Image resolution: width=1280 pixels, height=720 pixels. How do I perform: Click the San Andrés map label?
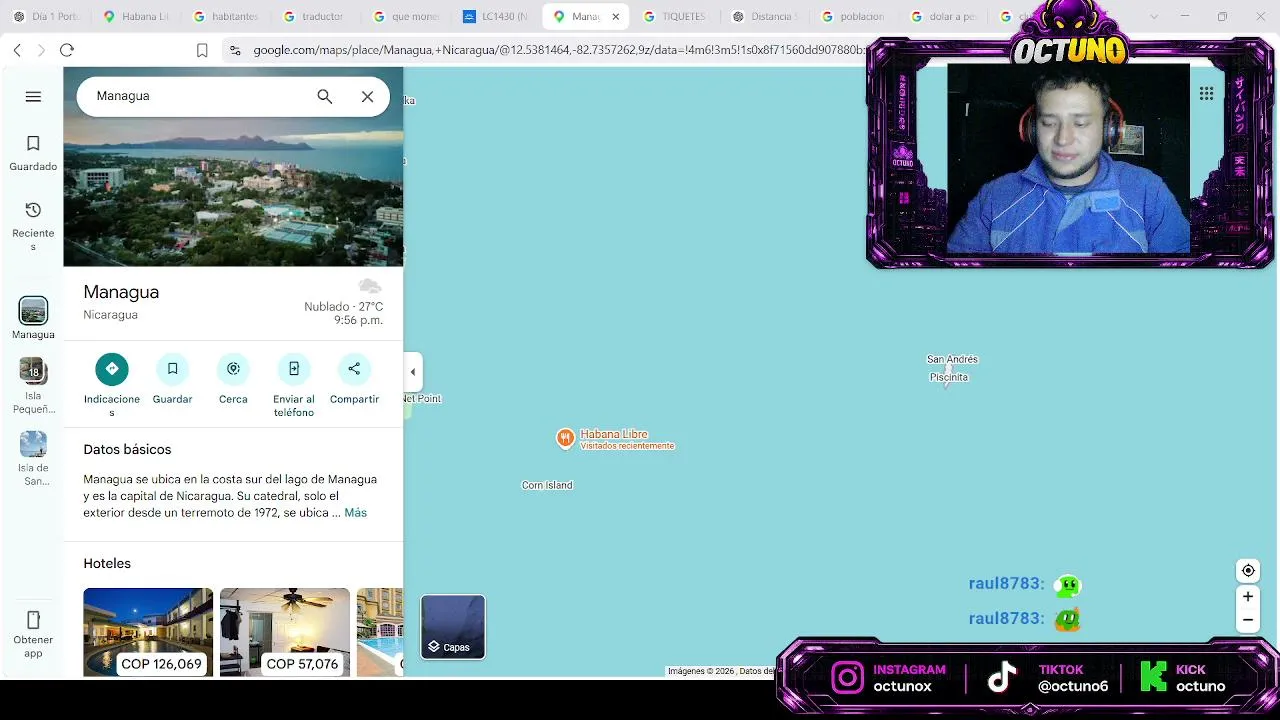click(x=952, y=359)
